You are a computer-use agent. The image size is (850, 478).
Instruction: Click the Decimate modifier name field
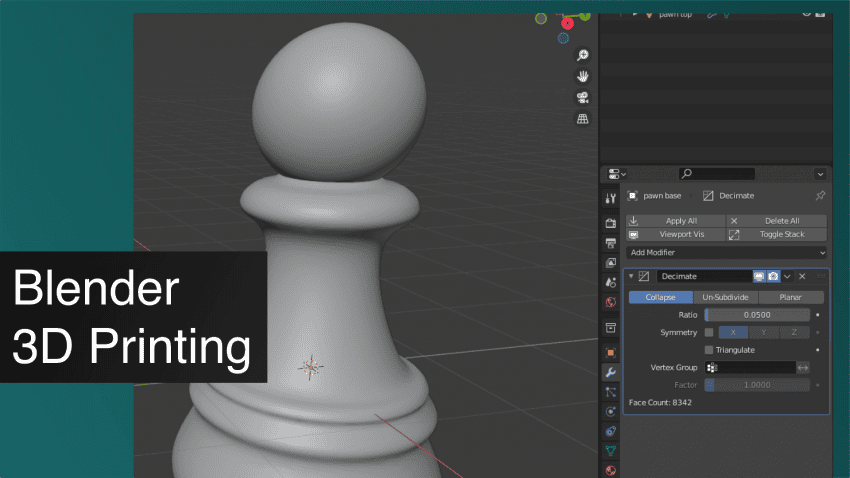[704, 276]
